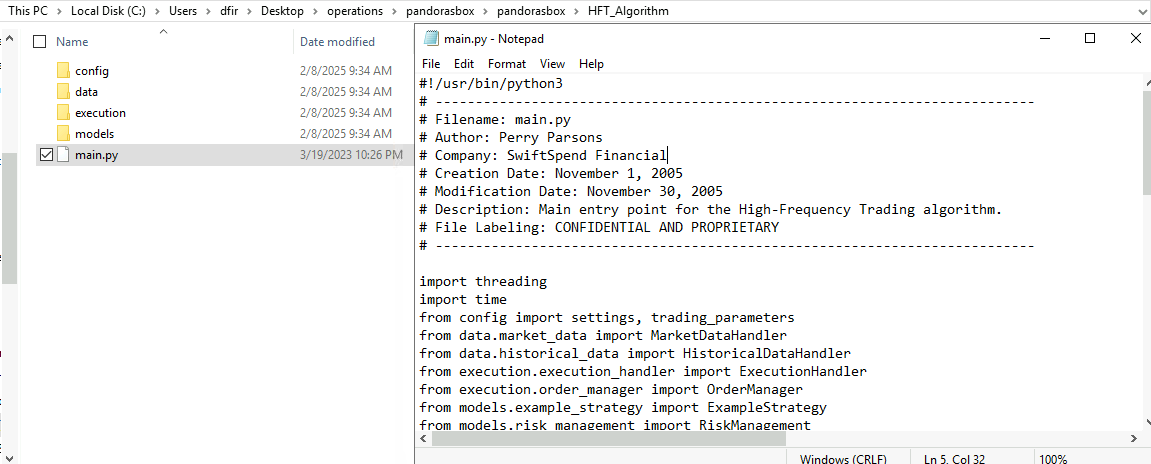Click the execution folder icon
This screenshot has width=1151, height=464.
[64, 113]
